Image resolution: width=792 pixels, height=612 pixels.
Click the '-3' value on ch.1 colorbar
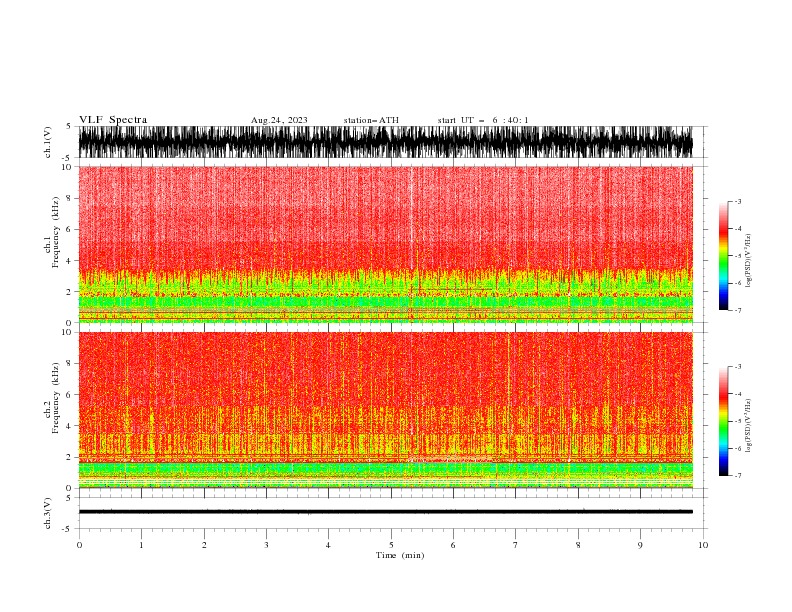737,201
